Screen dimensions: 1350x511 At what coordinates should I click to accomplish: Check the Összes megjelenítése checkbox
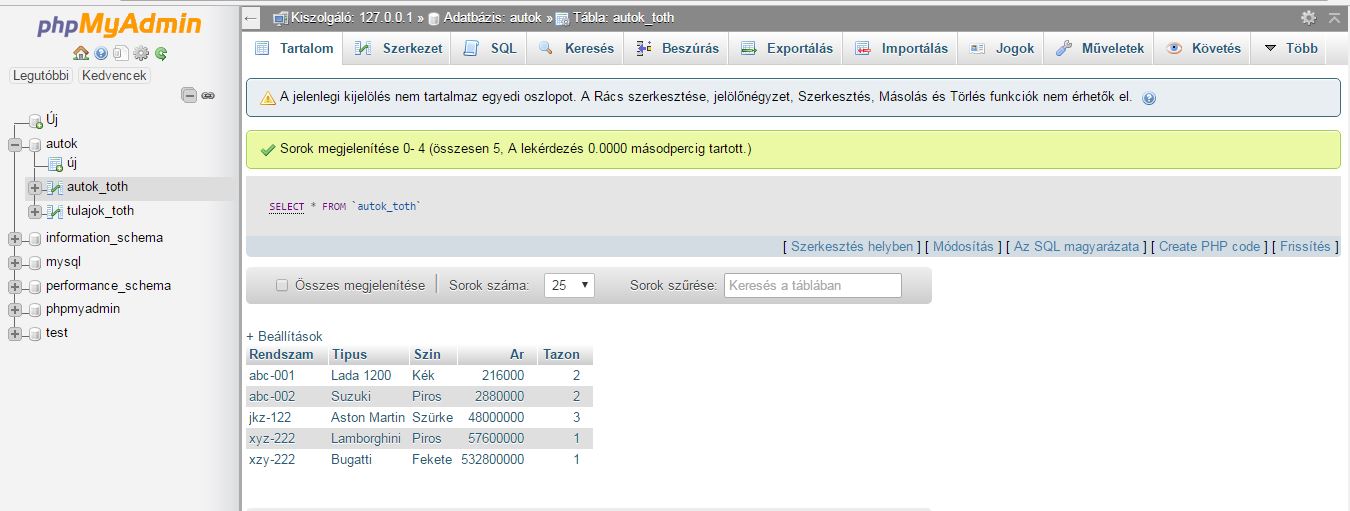pyautogui.click(x=282, y=285)
